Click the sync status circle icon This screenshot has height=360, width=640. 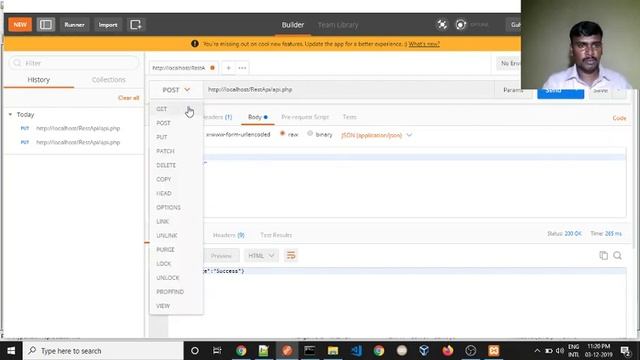point(461,25)
